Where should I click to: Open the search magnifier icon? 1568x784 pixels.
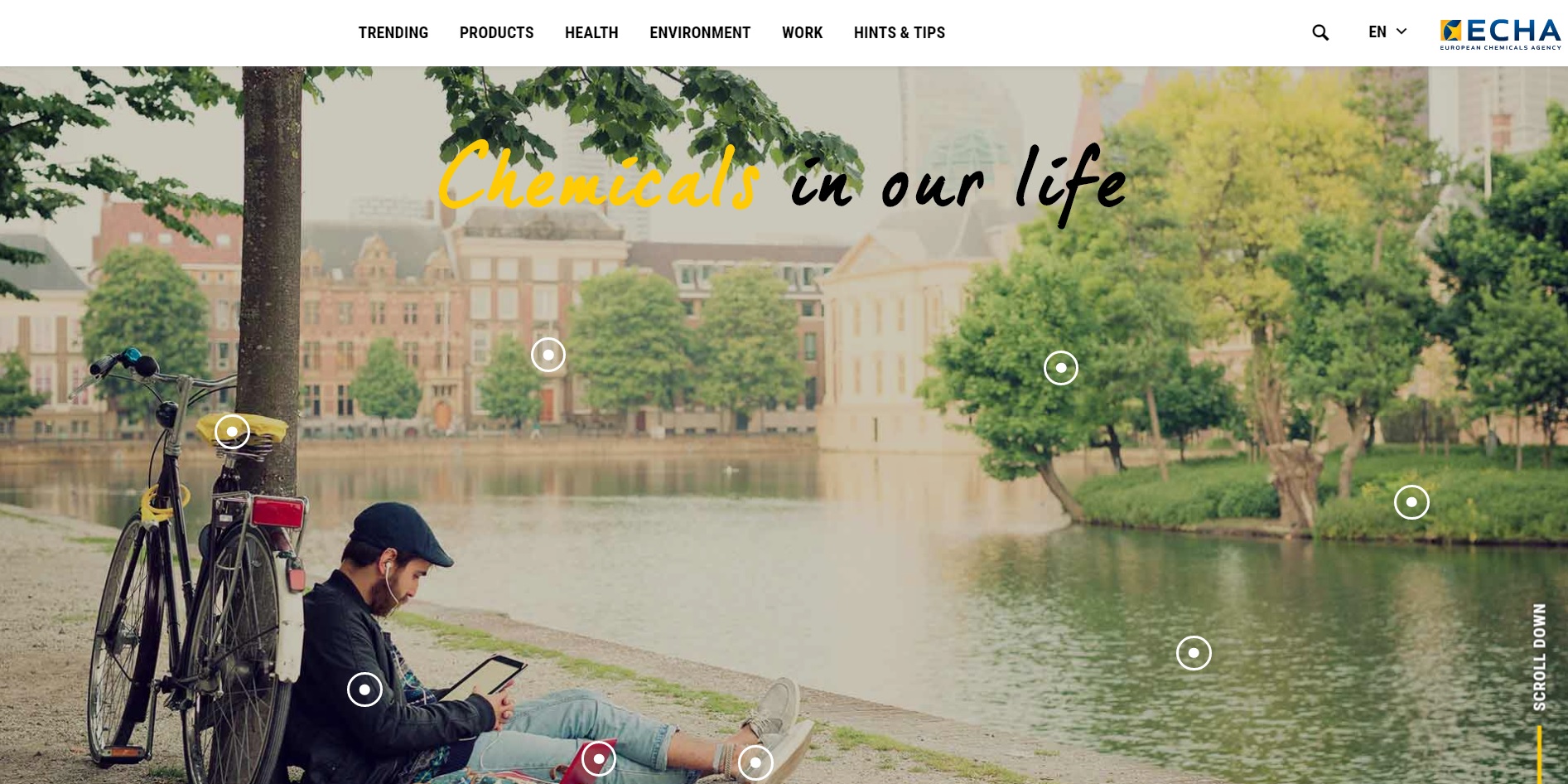click(x=1320, y=32)
